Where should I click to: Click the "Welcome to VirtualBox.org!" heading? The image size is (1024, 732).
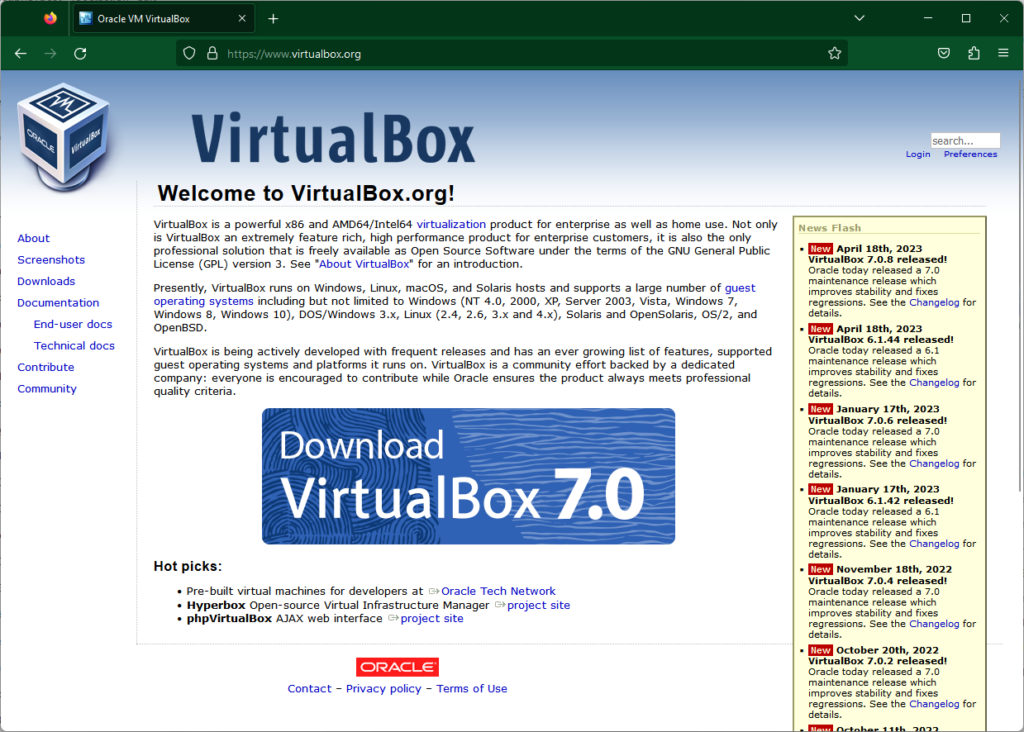pyautogui.click(x=306, y=193)
